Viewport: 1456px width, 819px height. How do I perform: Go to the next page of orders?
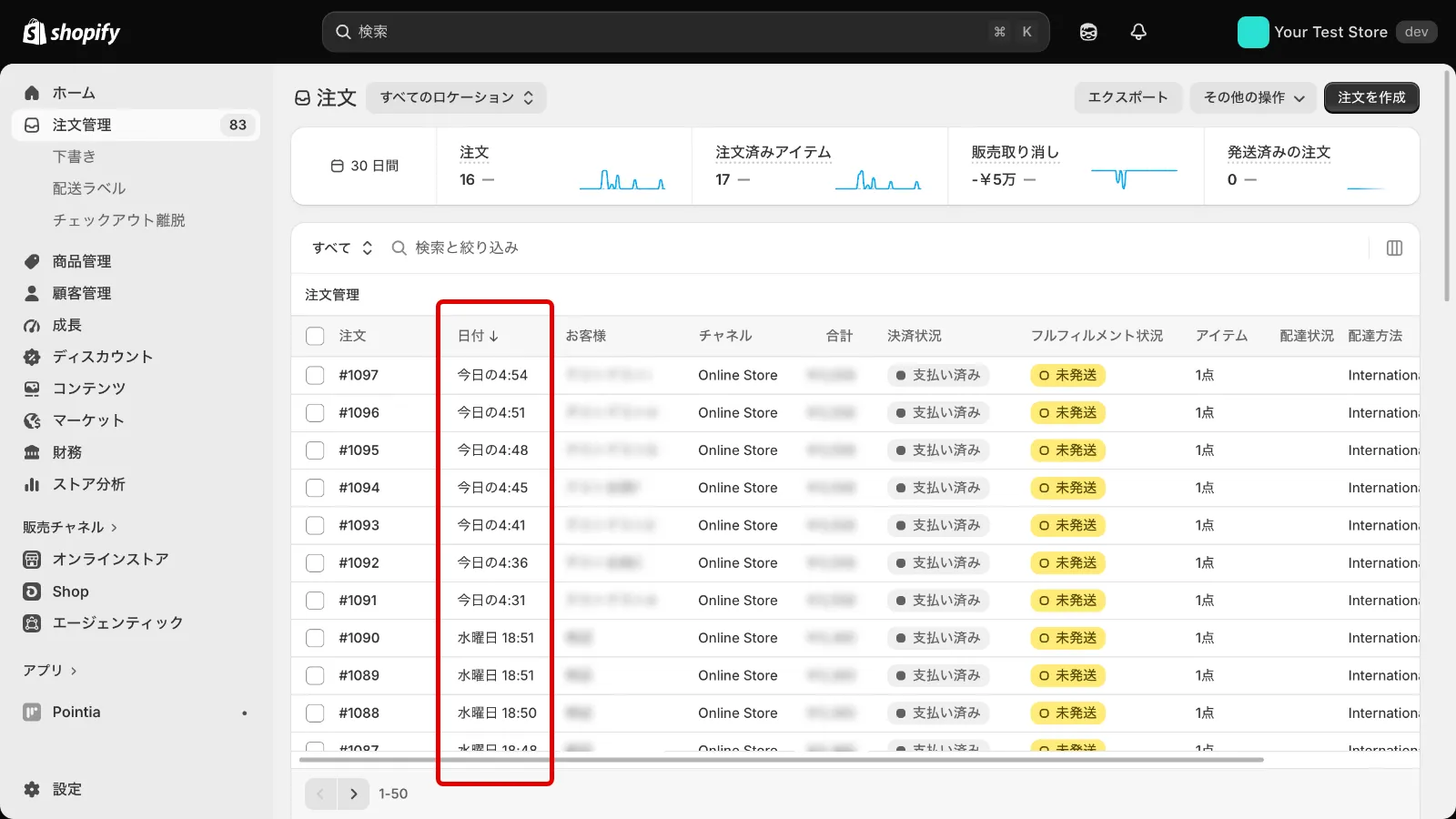pyautogui.click(x=353, y=794)
